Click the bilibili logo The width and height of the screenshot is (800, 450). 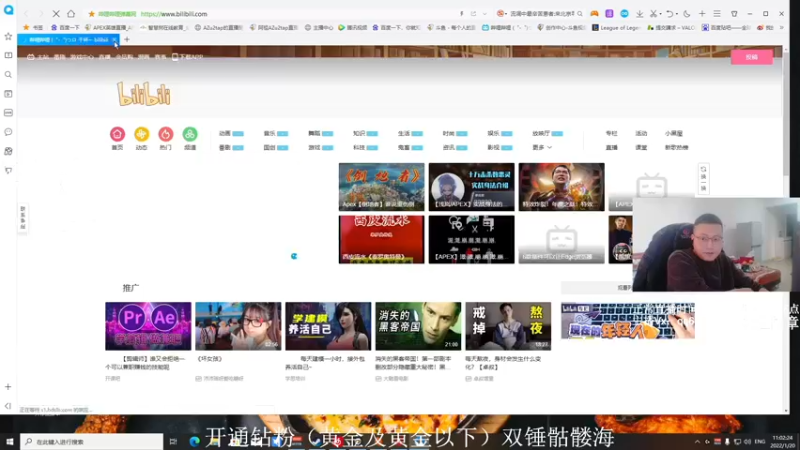tap(144, 94)
